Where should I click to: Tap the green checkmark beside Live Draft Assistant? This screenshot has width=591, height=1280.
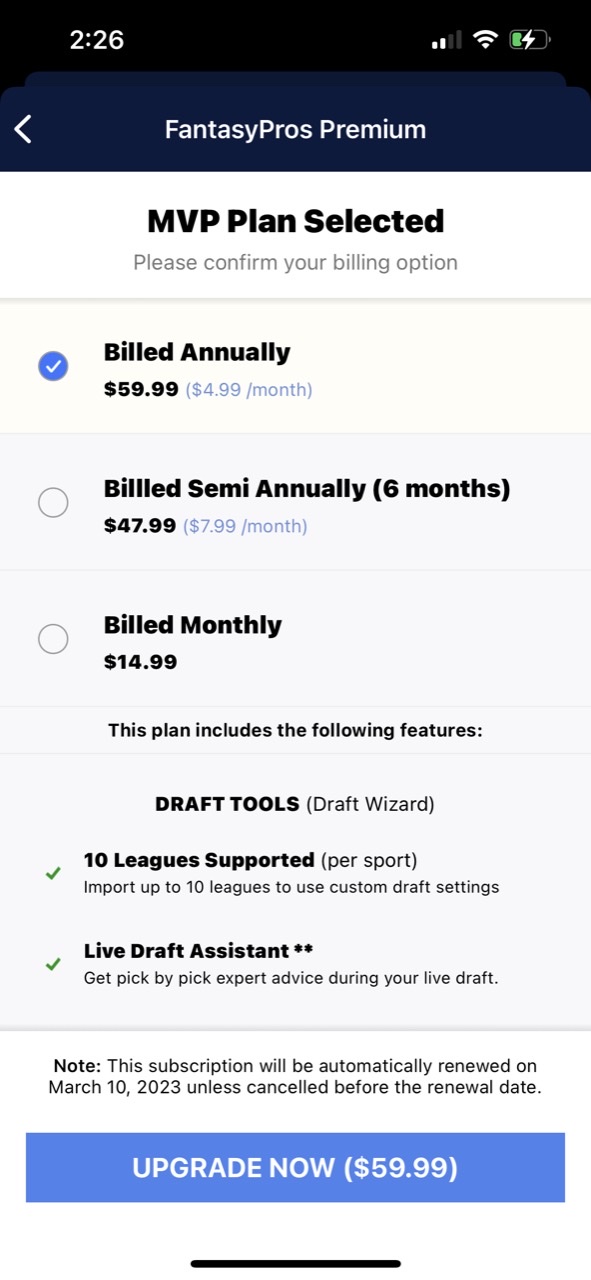coord(53,964)
